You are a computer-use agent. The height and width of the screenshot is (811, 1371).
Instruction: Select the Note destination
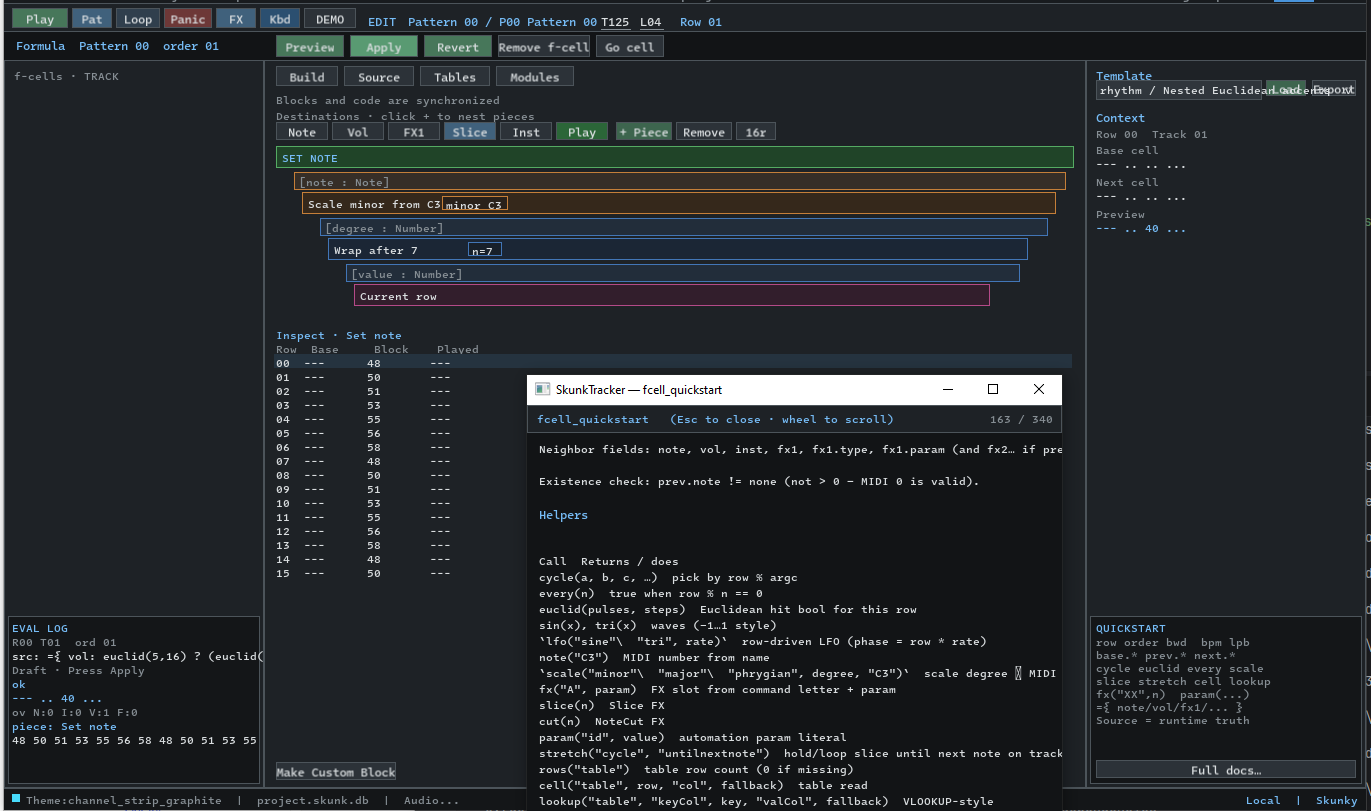(x=302, y=132)
